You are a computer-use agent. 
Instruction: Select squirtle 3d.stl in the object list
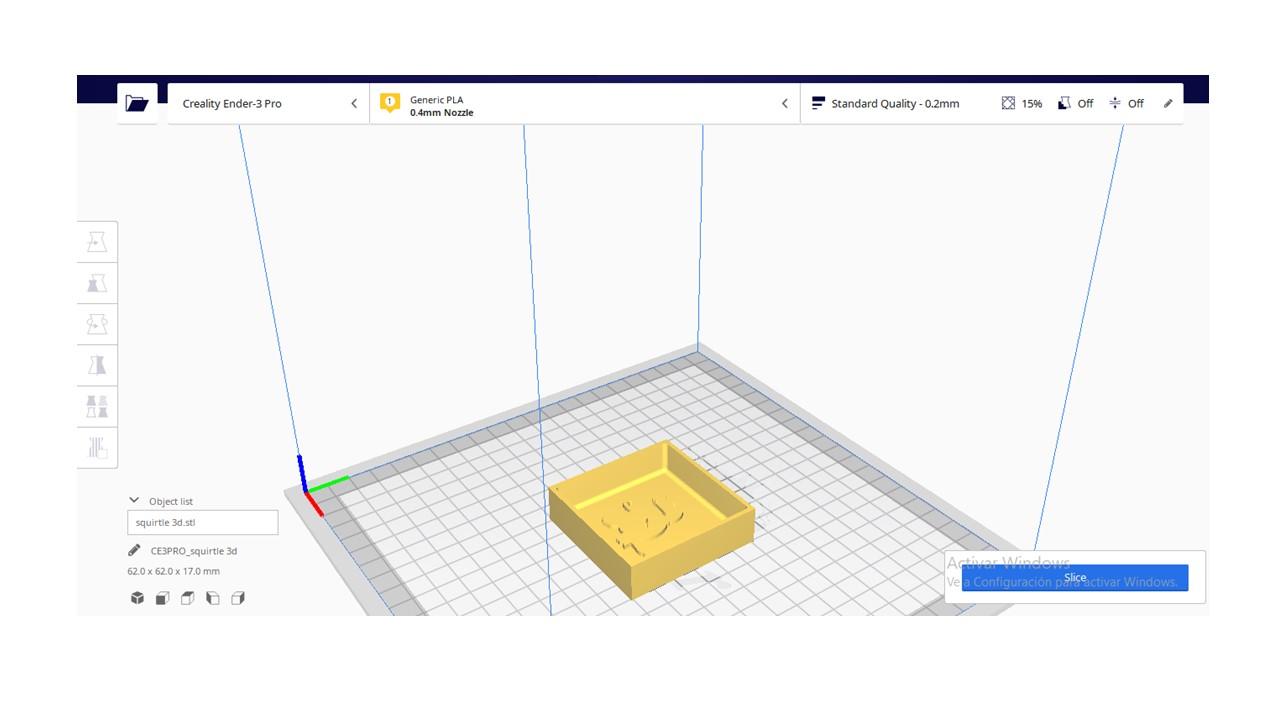(203, 522)
